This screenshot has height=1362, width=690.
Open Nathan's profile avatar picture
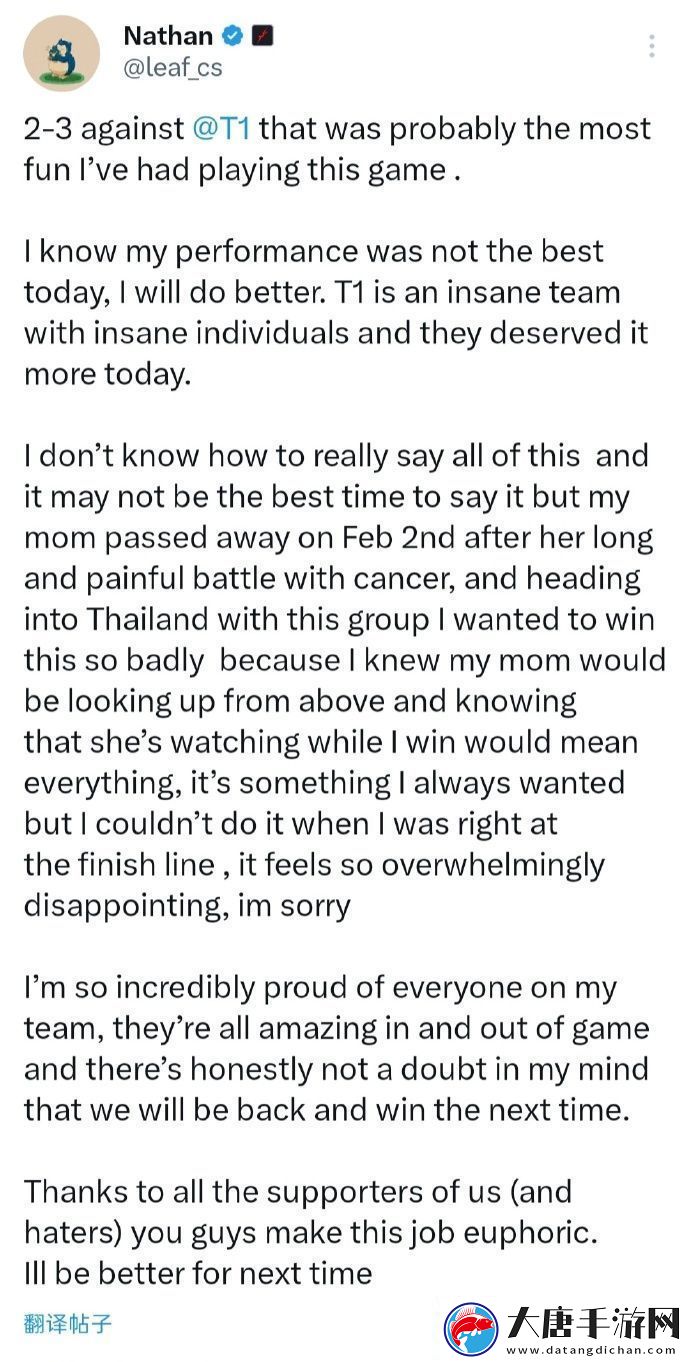[x=61, y=53]
